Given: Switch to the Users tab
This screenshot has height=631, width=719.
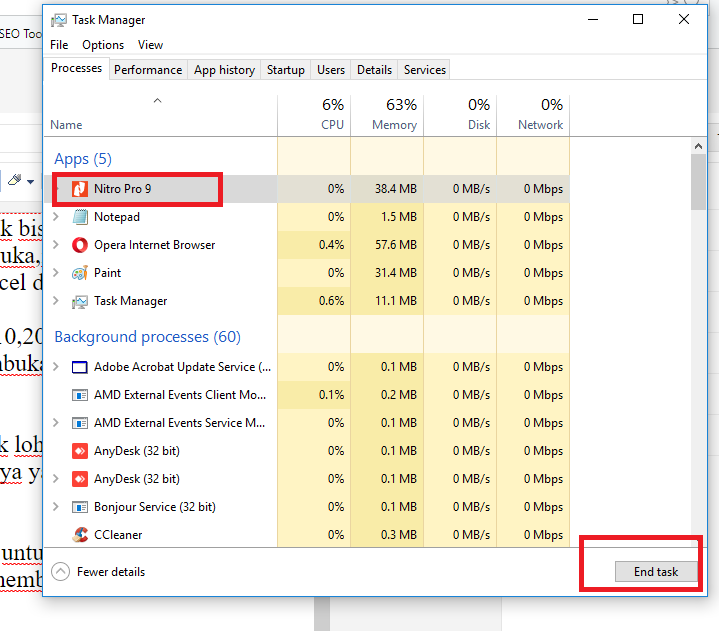Looking at the screenshot, I should point(331,70).
